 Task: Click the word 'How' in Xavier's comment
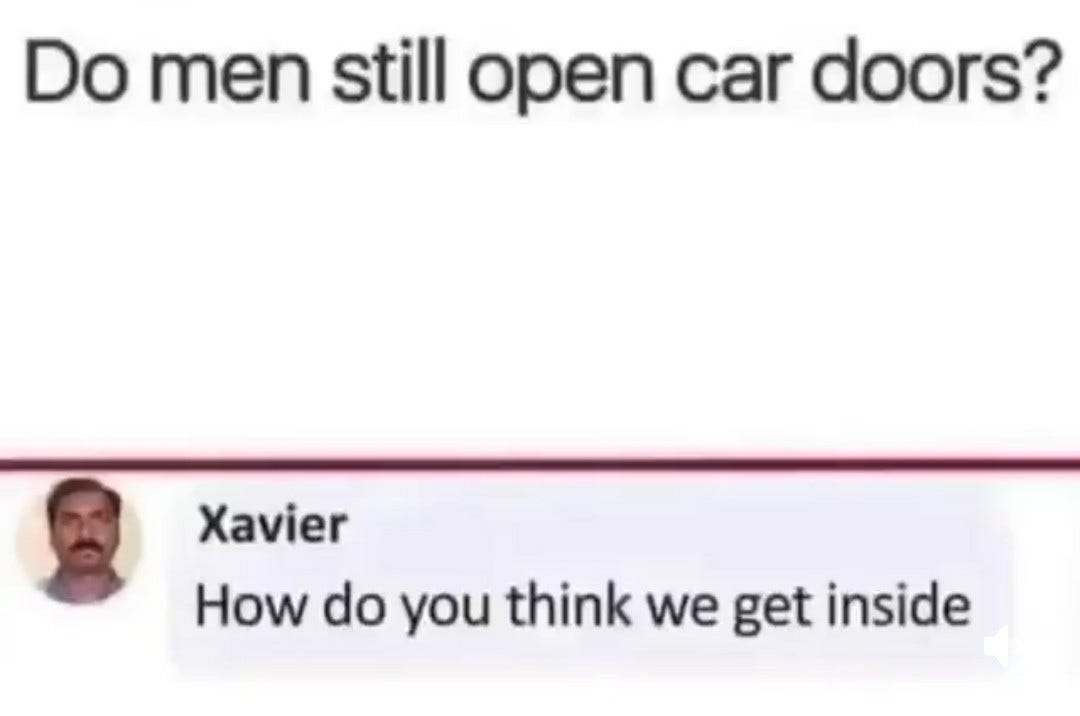(249, 606)
